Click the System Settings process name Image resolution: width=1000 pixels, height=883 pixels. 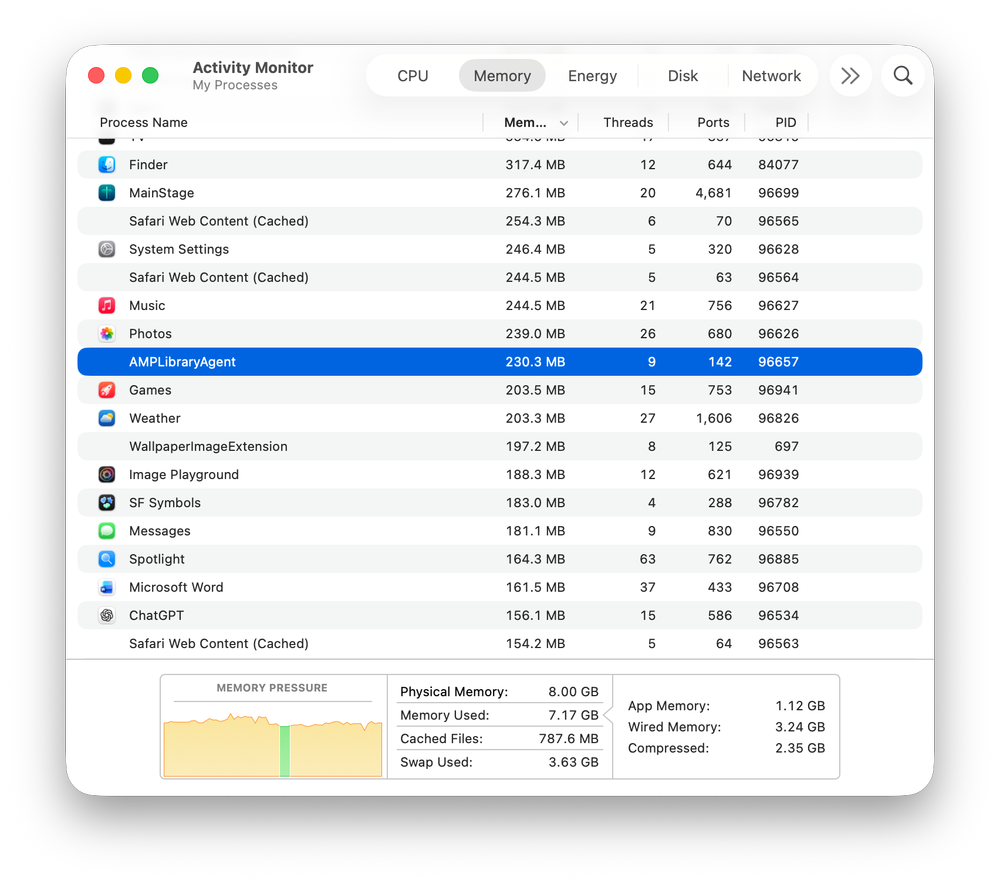(179, 249)
